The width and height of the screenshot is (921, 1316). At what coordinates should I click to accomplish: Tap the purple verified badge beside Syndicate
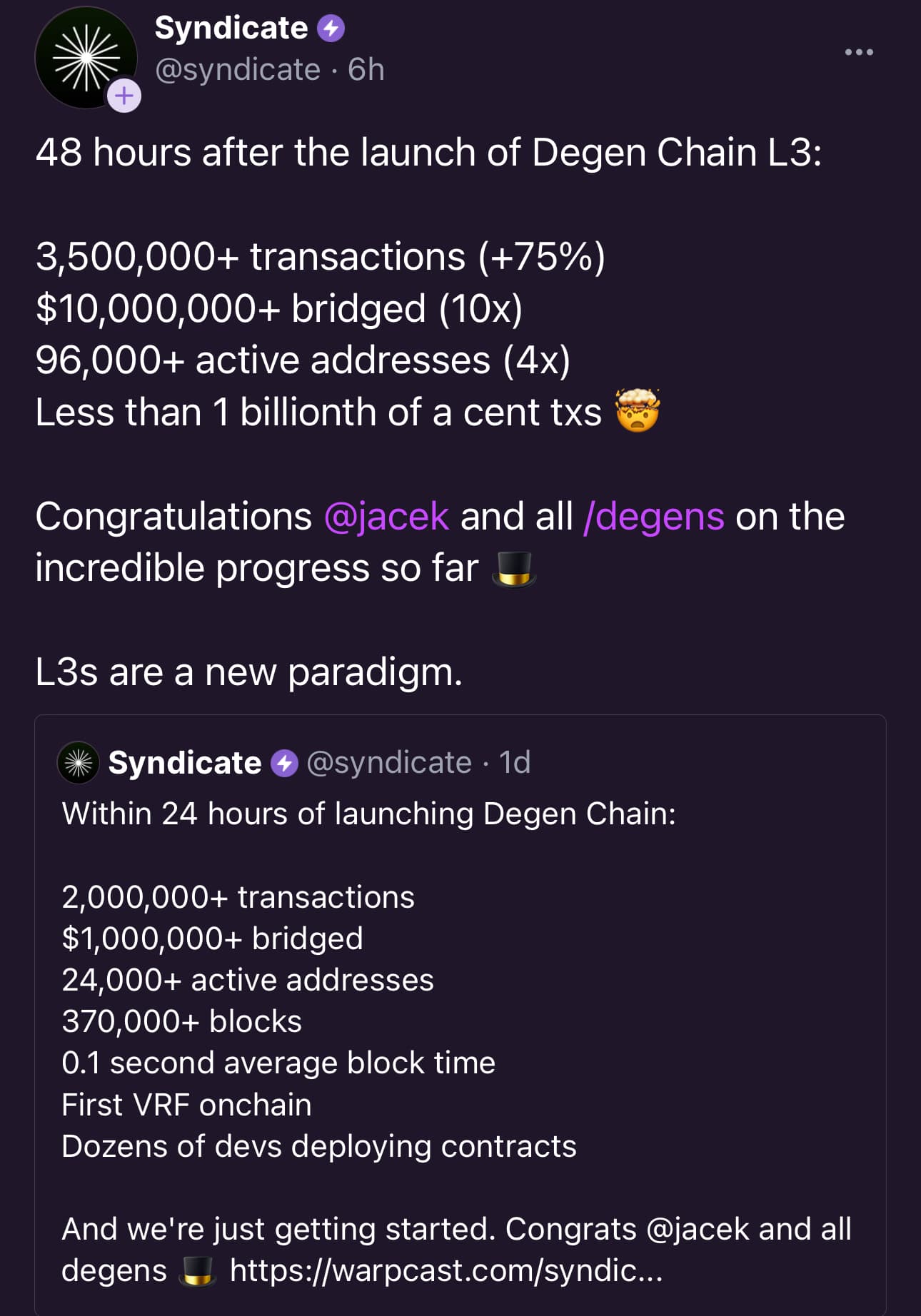coord(331,29)
